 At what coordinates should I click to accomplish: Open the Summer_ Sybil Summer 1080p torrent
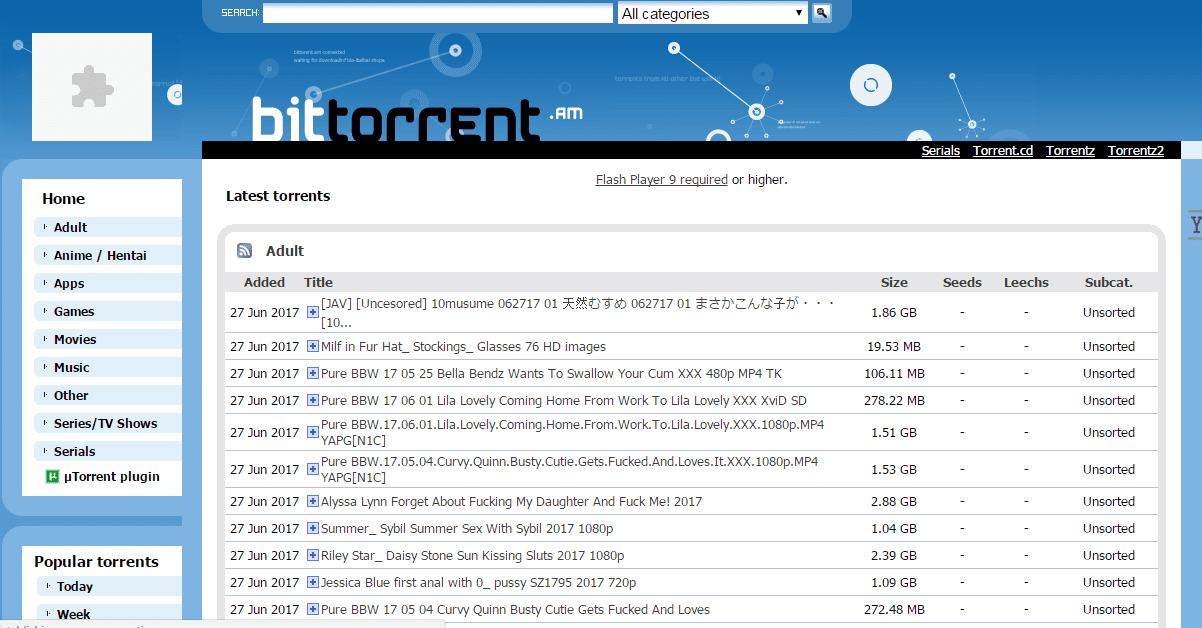click(467, 528)
